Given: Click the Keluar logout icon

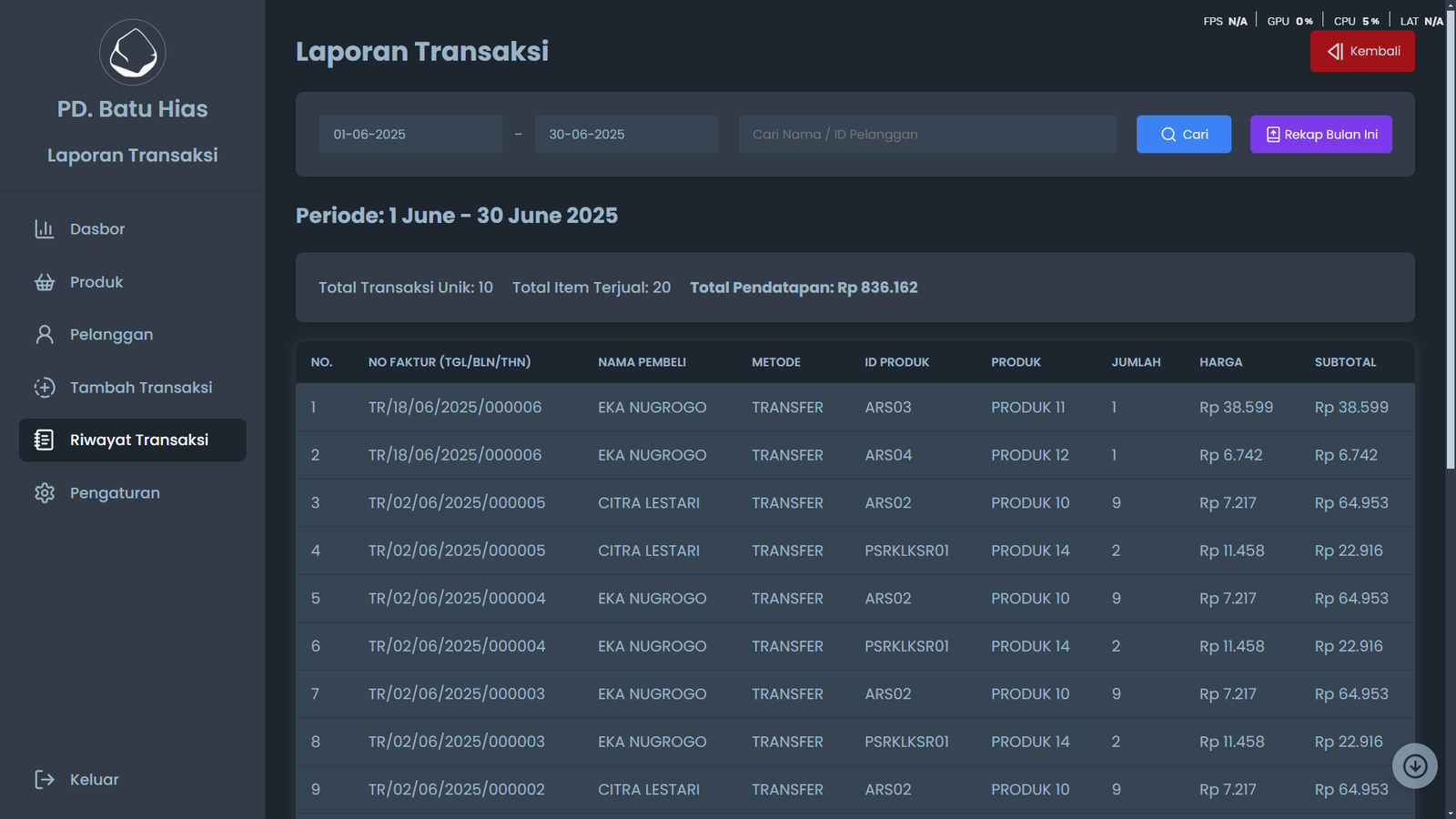Looking at the screenshot, I should pos(45,779).
